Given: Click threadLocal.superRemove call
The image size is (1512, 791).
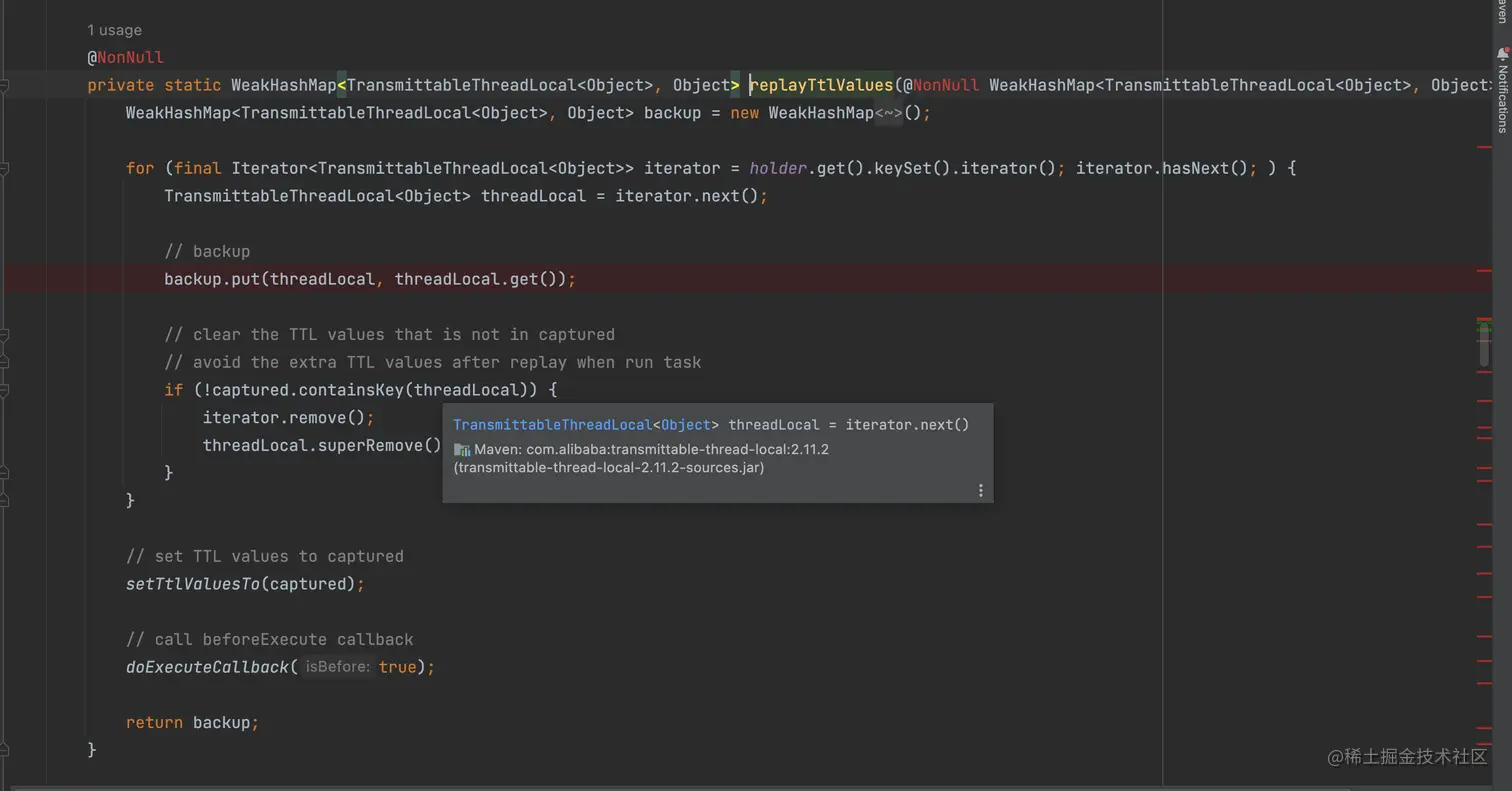Looking at the screenshot, I should [322, 446].
